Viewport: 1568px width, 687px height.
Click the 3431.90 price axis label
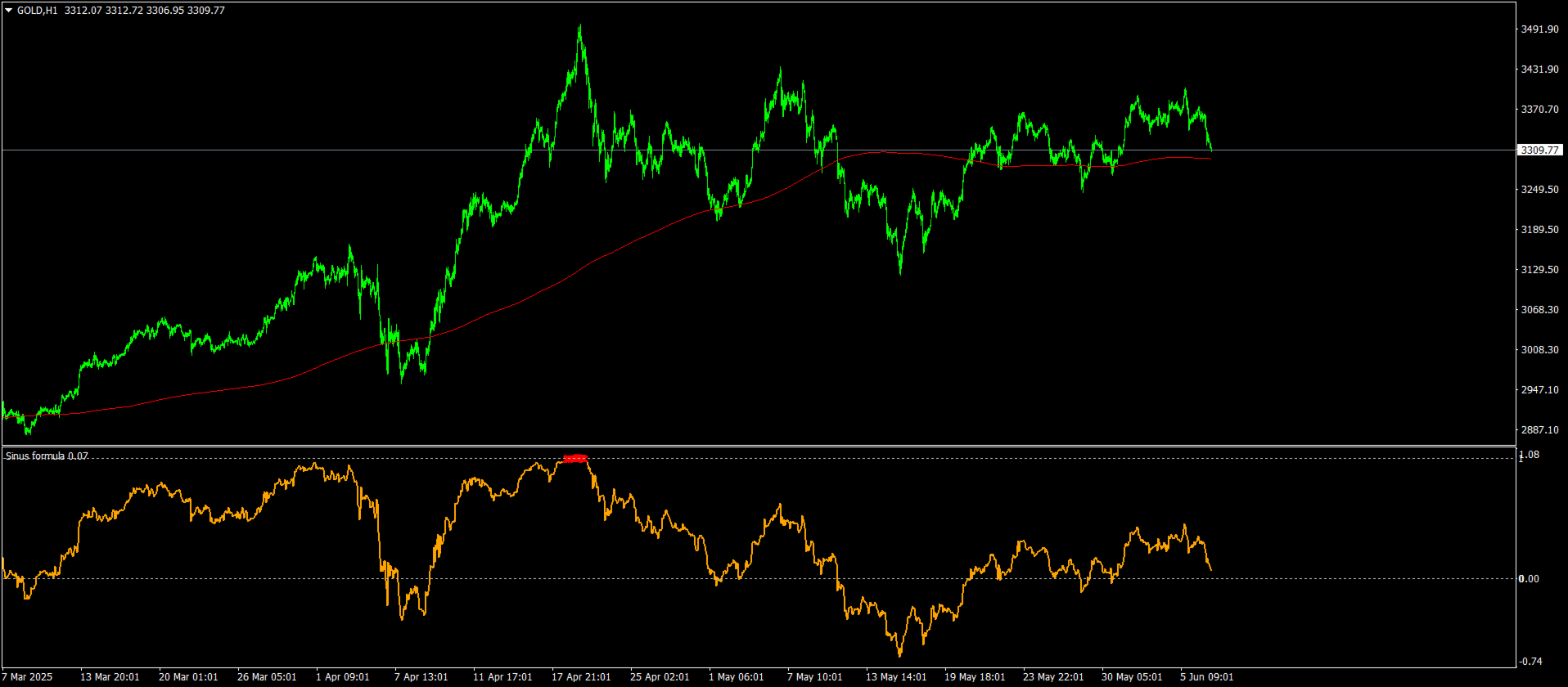1539,70
